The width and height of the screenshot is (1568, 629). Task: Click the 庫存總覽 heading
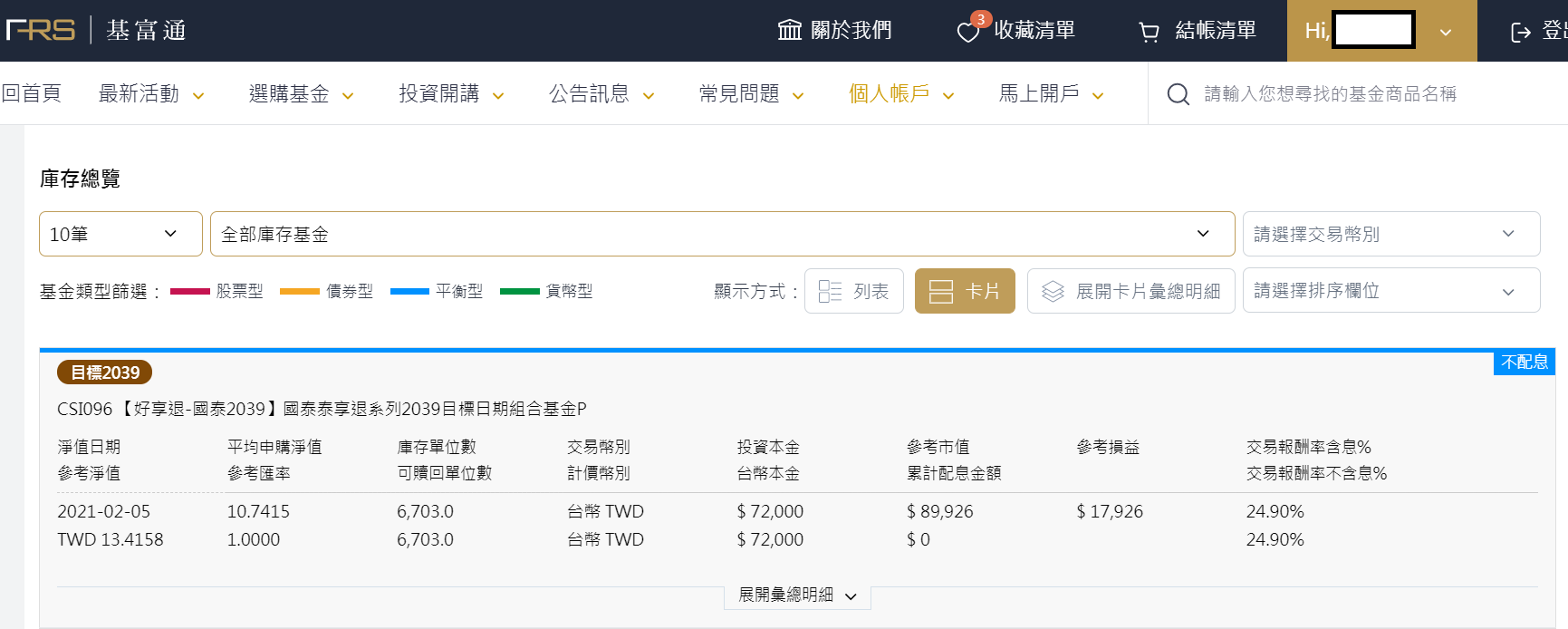point(80,179)
